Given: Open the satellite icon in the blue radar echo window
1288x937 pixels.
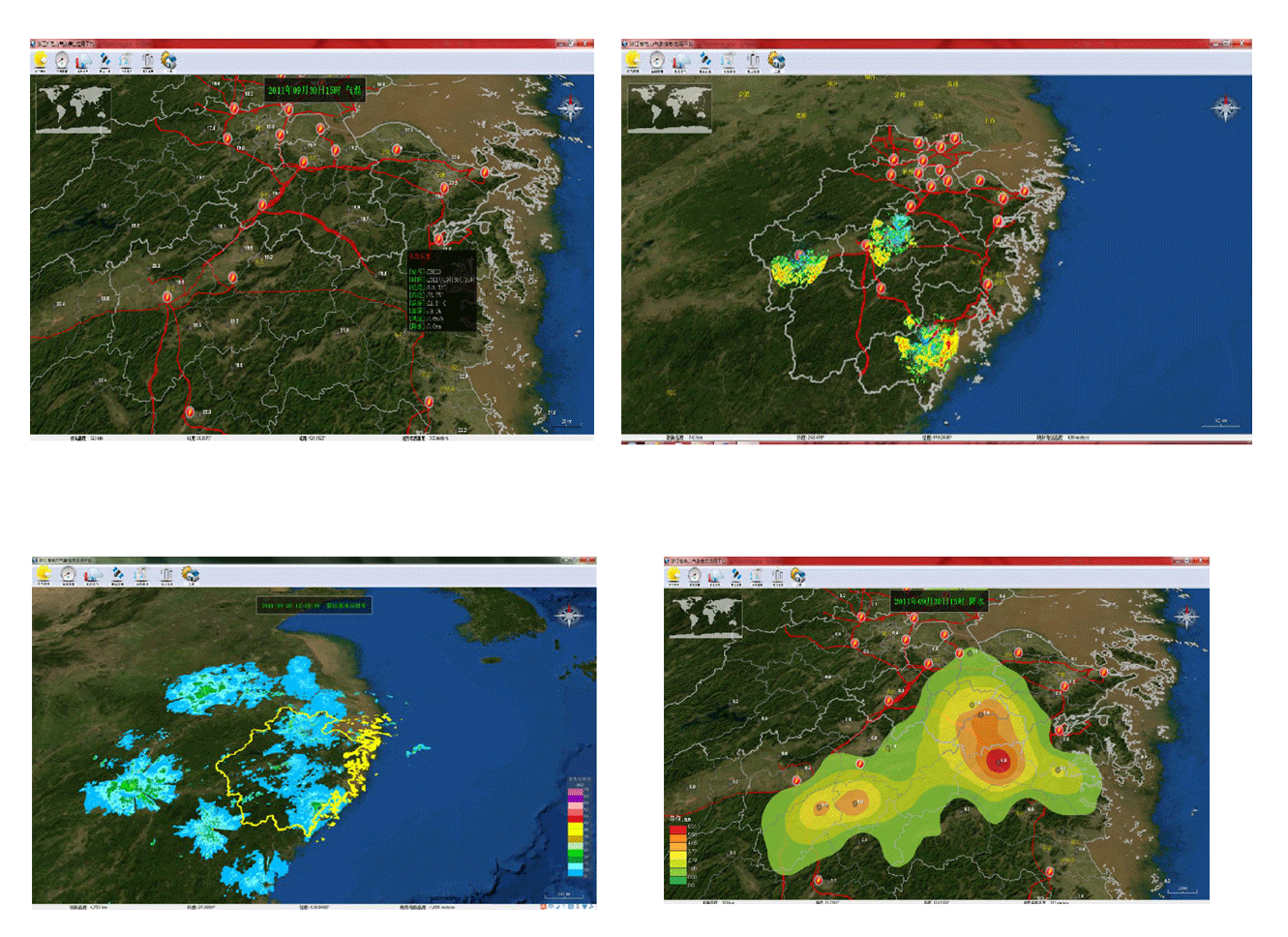Looking at the screenshot, I should [117, 575].
